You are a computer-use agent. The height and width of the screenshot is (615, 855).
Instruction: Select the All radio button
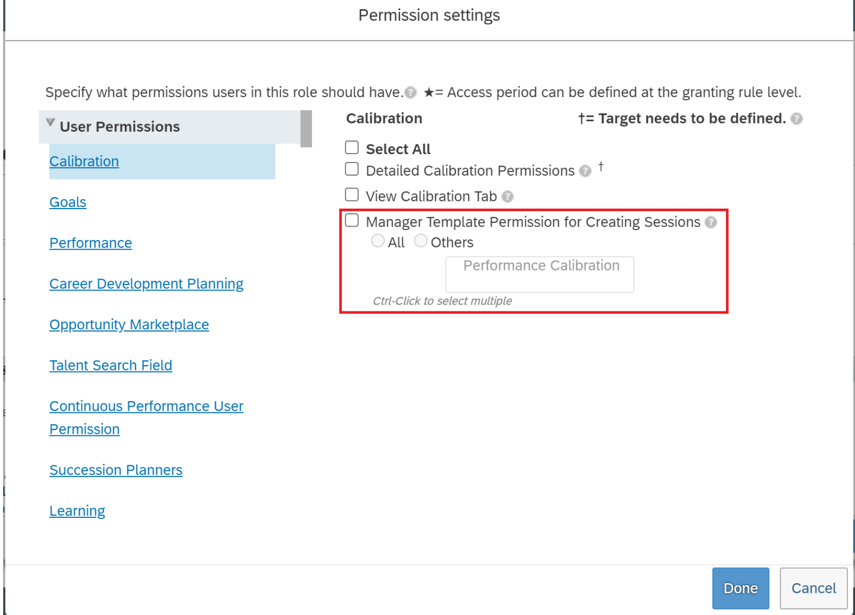tap(378, 241)
